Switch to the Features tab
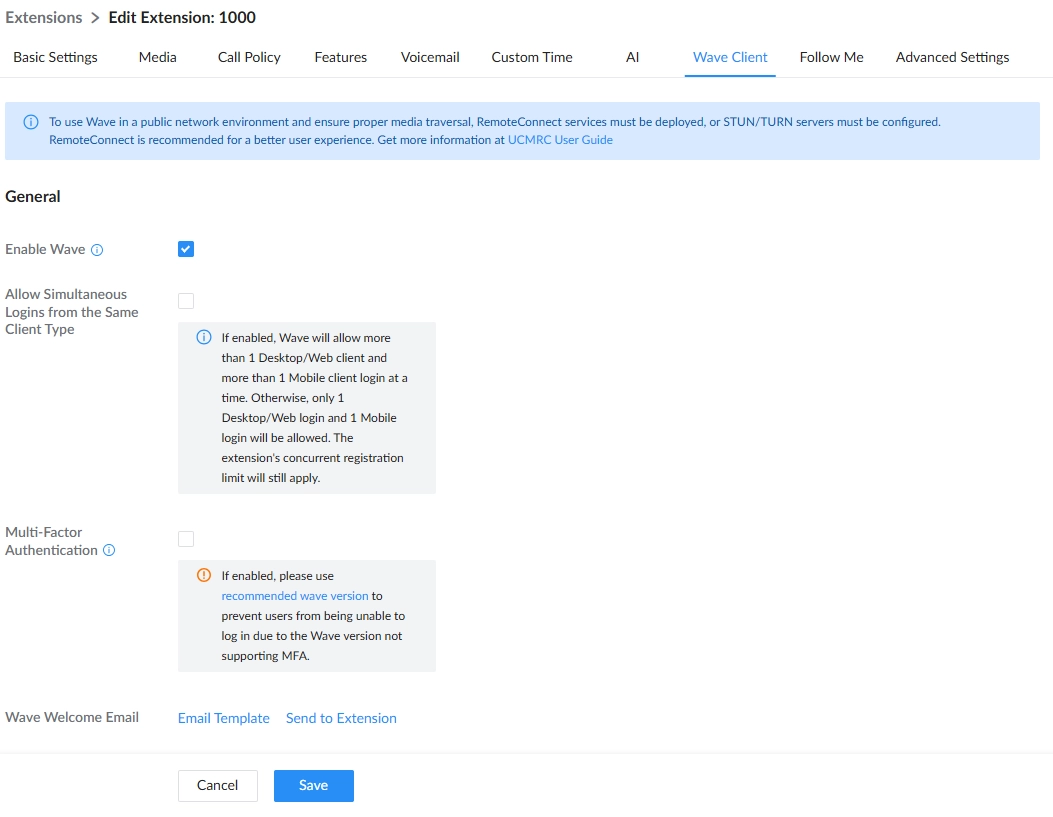Image resolution: width=1053 pixels, height=817 pixels. 340,57
